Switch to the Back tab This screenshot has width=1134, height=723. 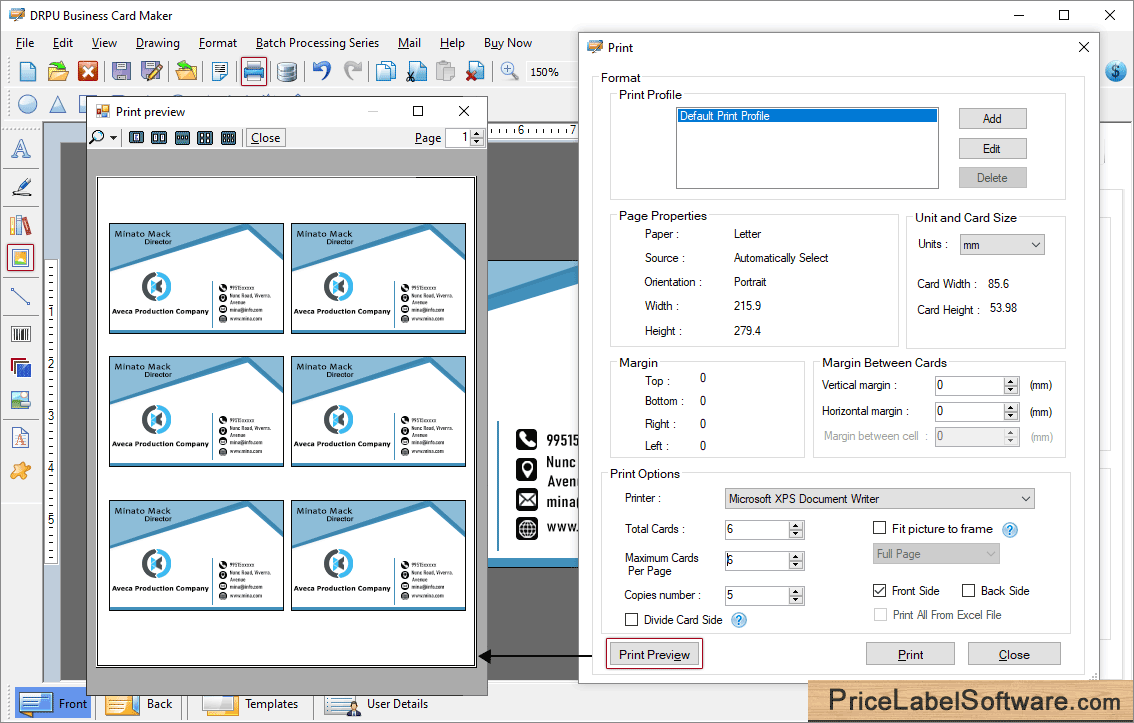tap(140, 703)
